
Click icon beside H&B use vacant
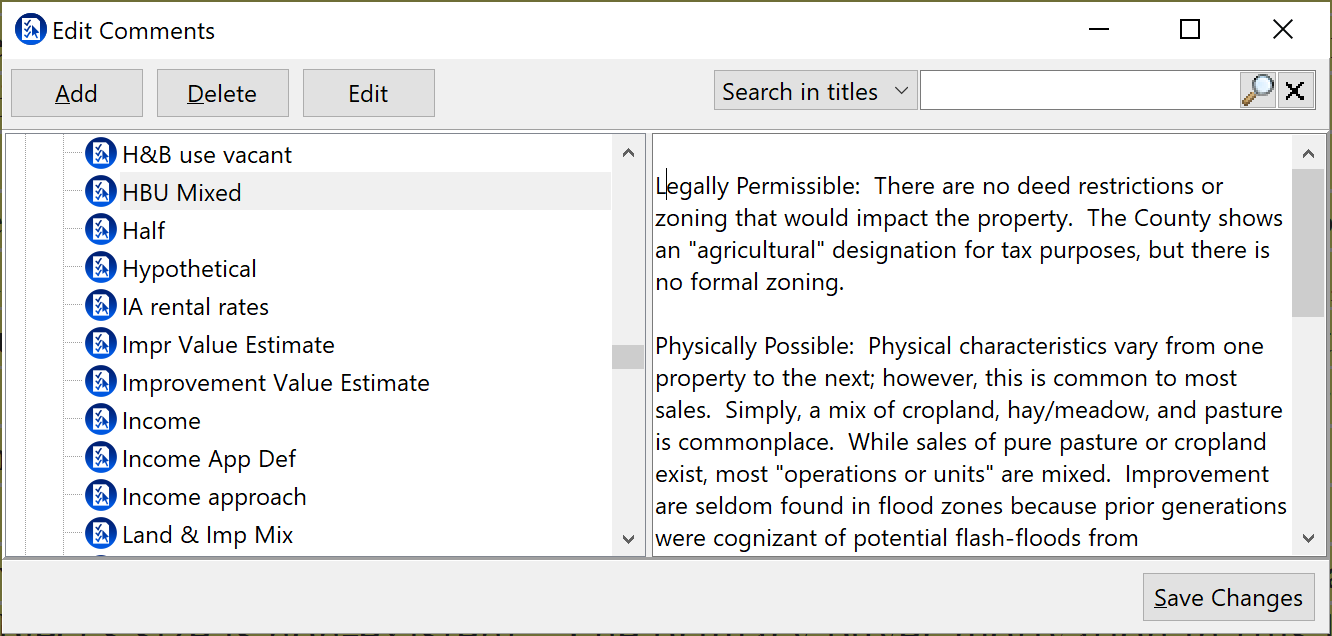[x=101, y=154]
